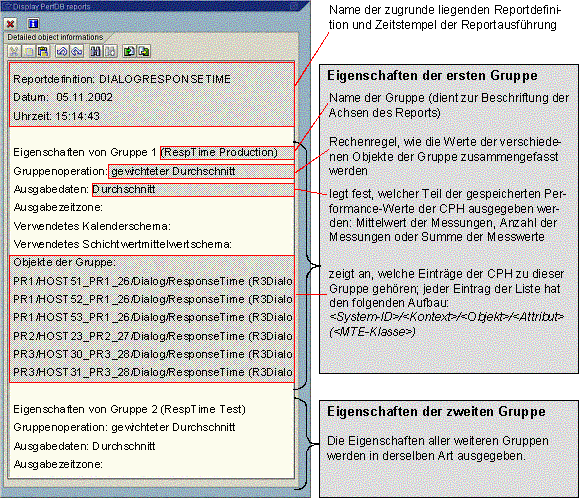The width and height of the screenshot is (580, 500).
Task: Click the Copy icon in the text toolbar
Action: 28,51
